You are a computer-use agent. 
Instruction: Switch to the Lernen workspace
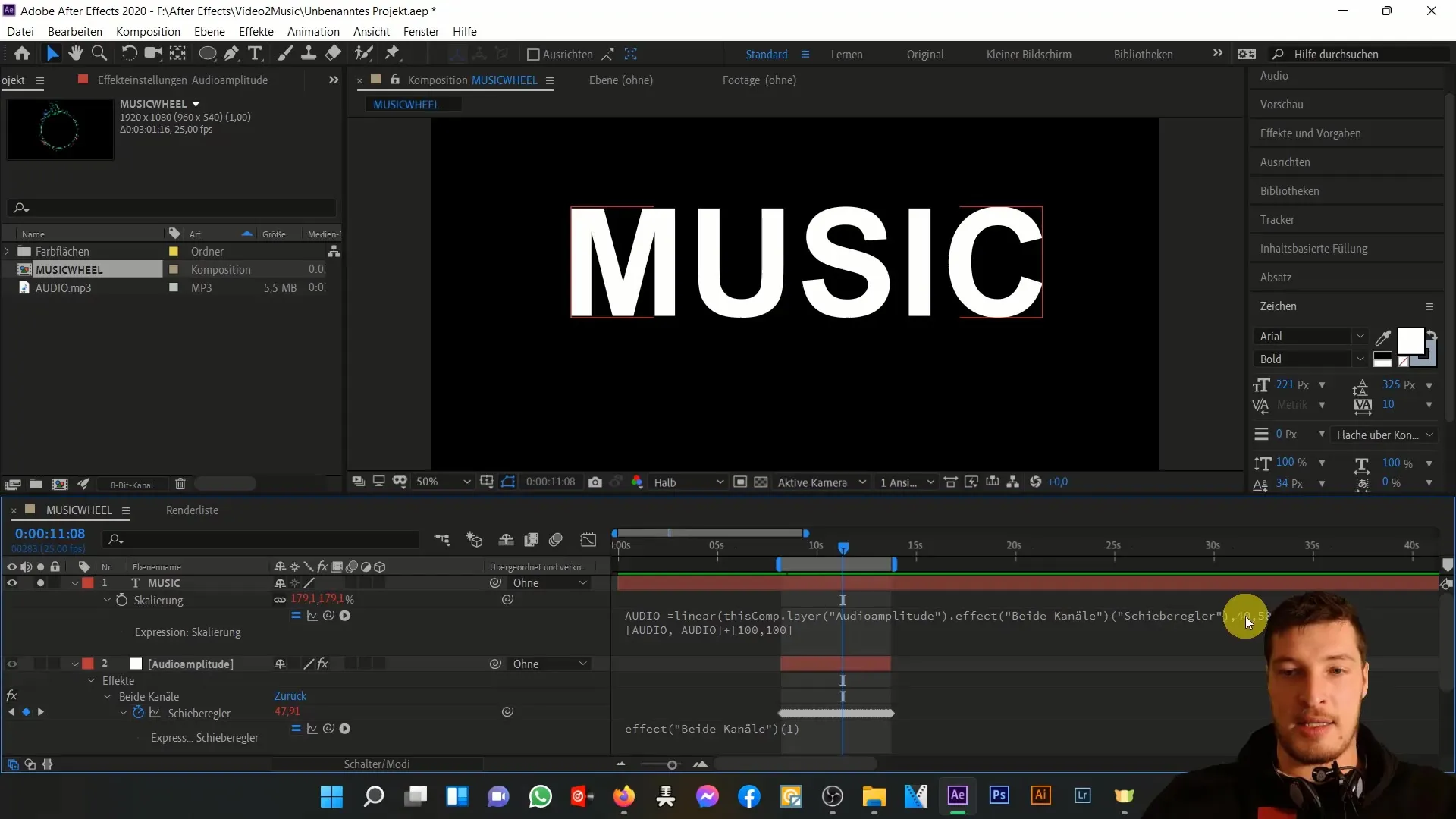click(846, 55)
